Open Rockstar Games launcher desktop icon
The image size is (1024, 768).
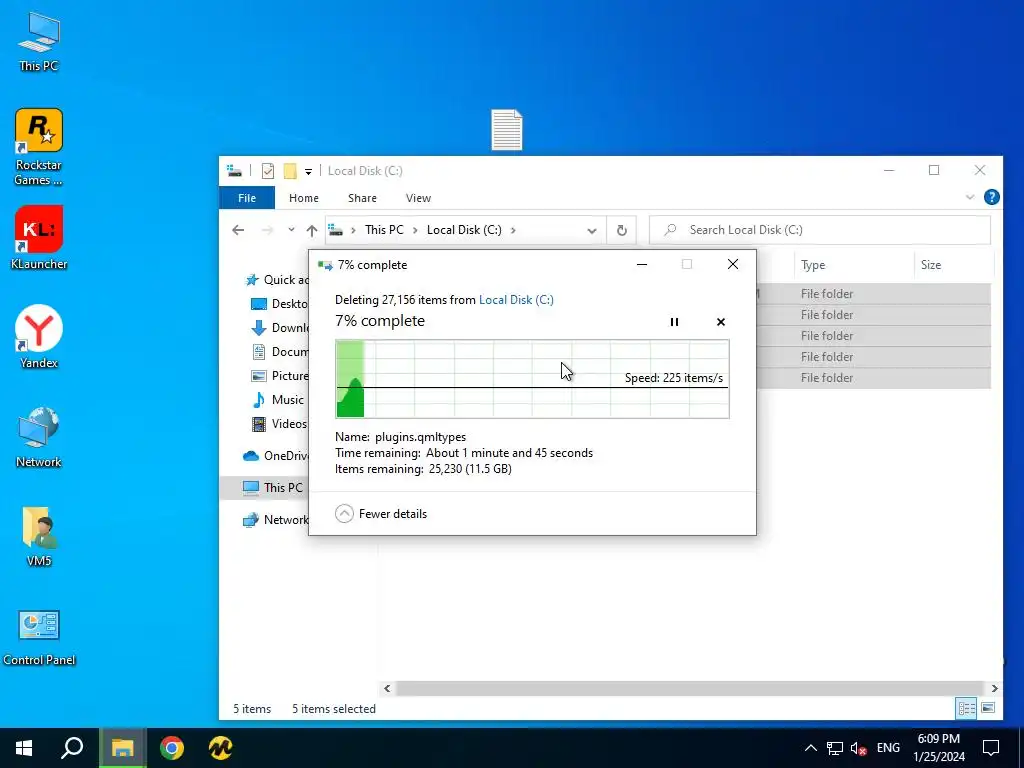point(39,146)
